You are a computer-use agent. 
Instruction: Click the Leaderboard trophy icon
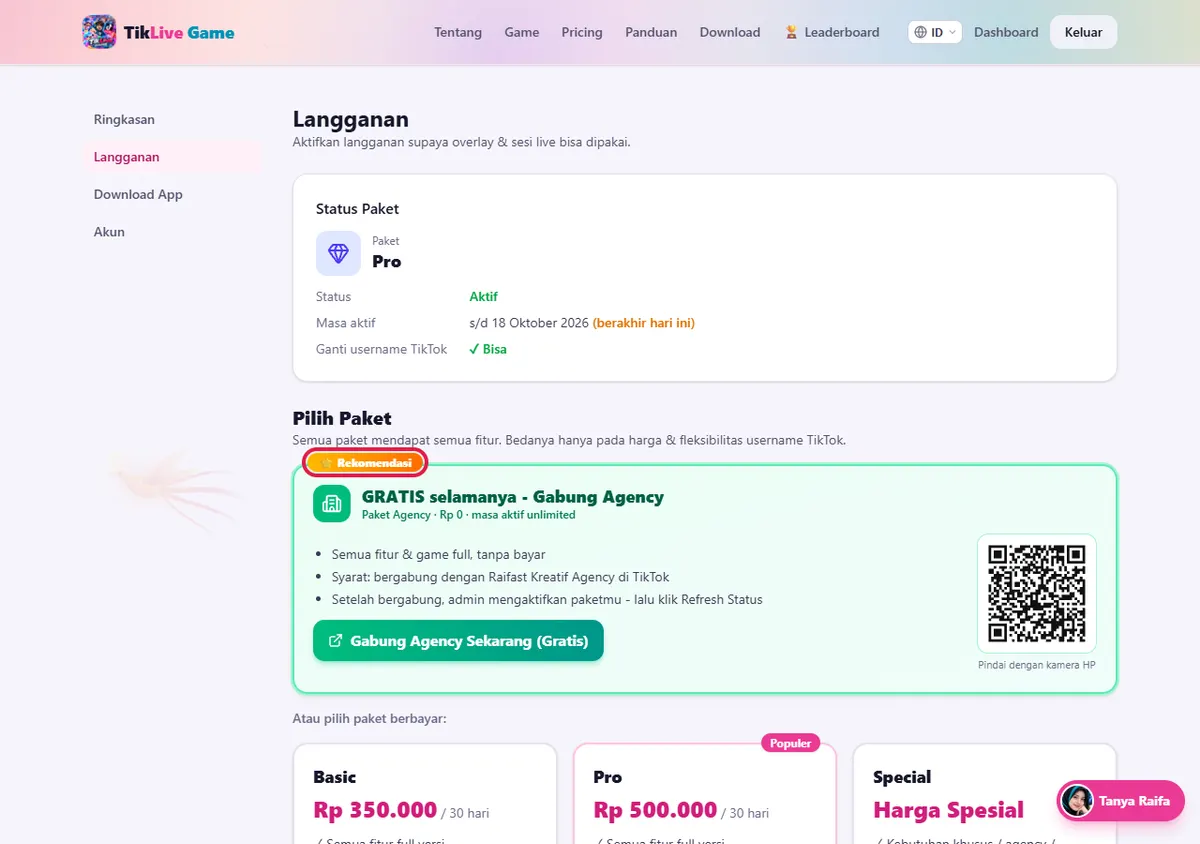coord(791,32)
